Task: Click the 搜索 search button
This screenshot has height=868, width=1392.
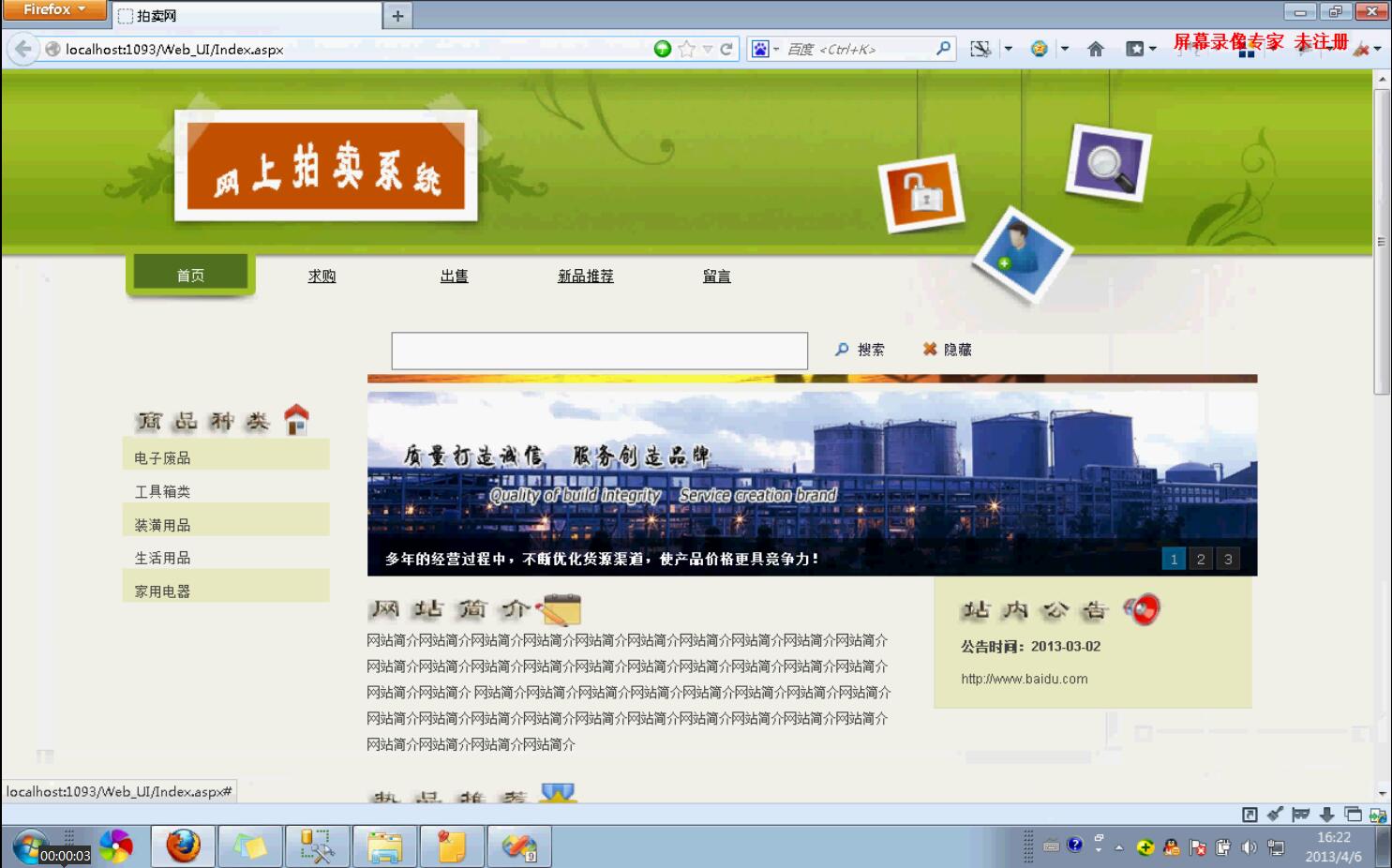Action: click(x=860, y=349)
